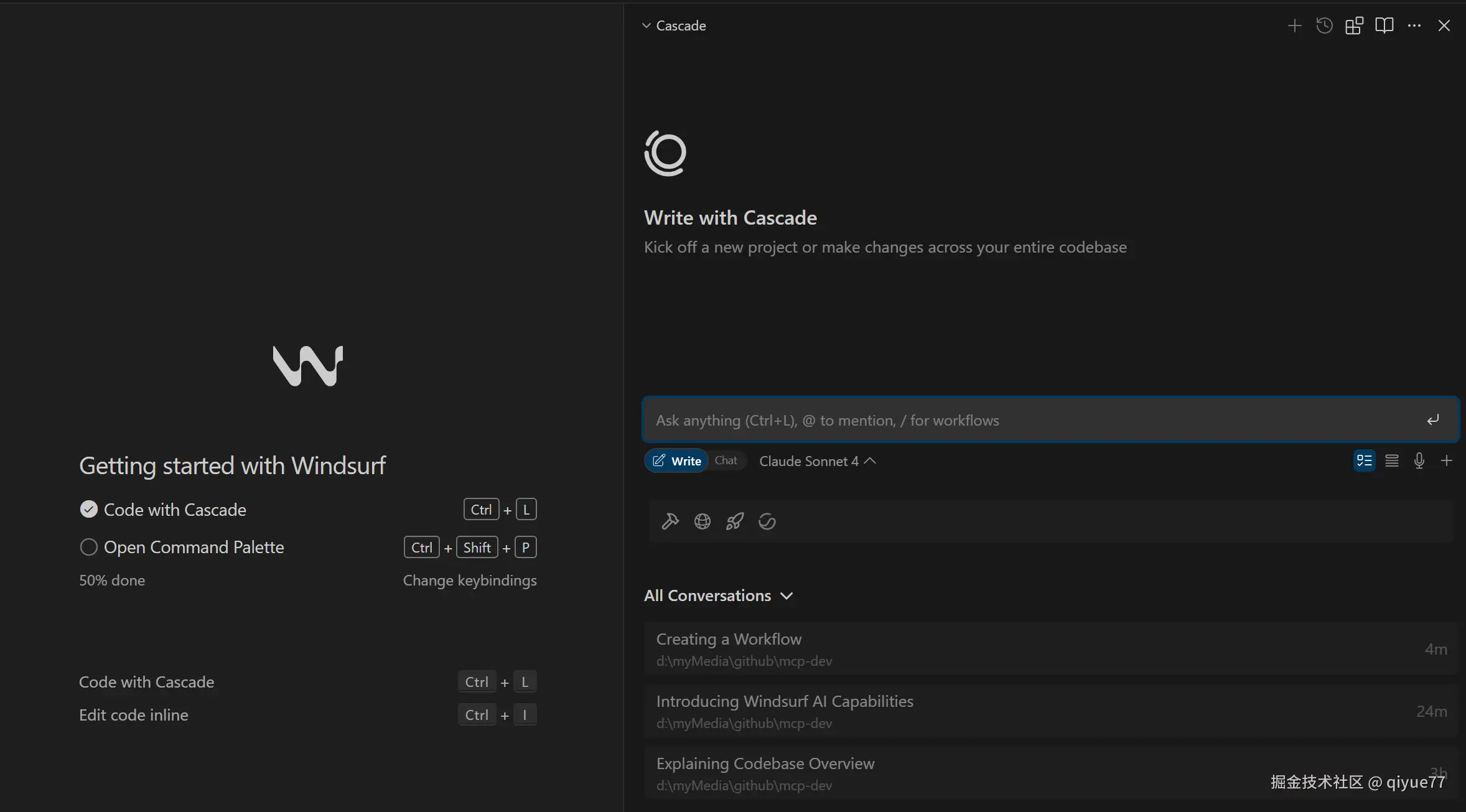Click the globe web icon
Viewport: 1466px width, 812px height.
coord(703,521)
